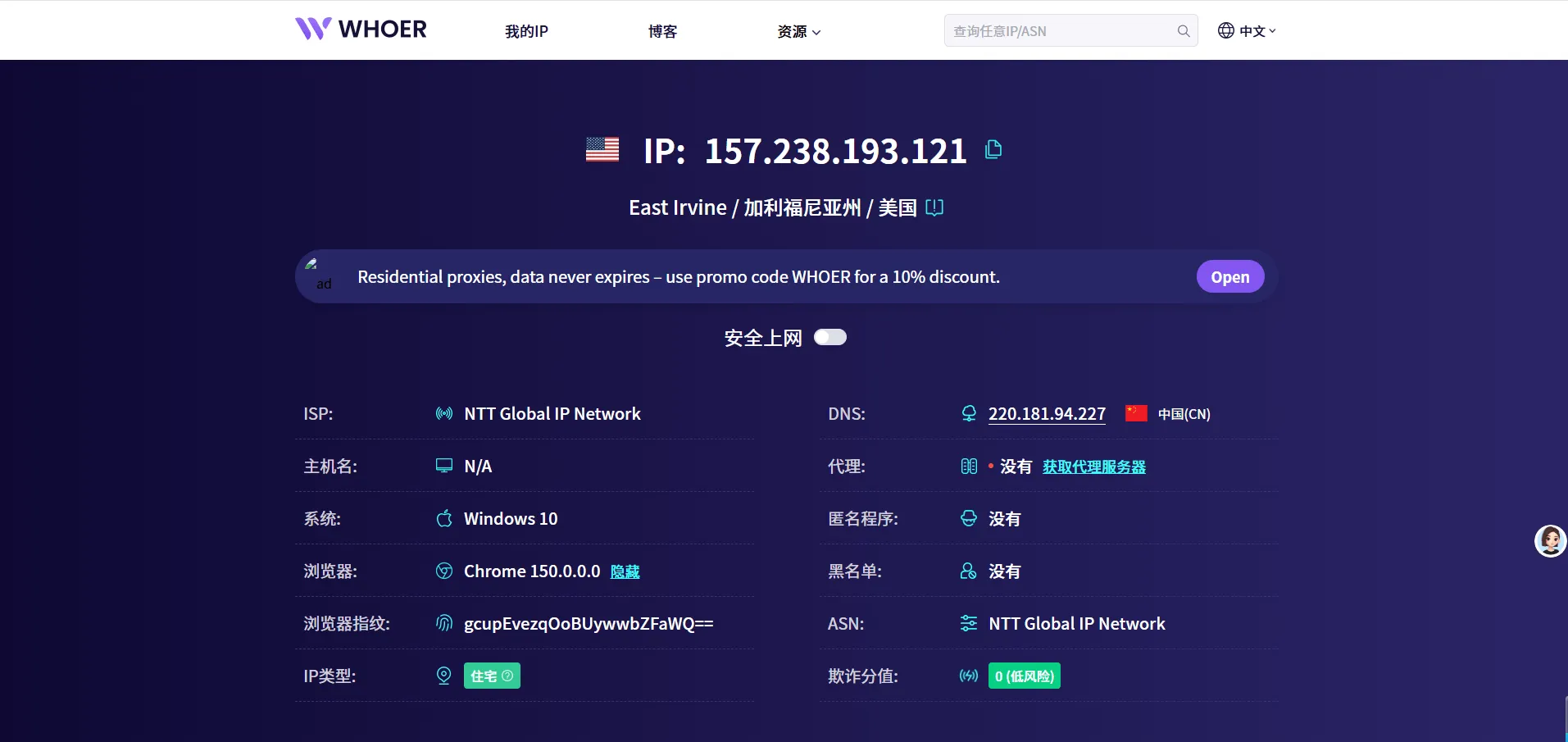Click the fraud score 欺诈分值 icon
Viewport: 1568px width, 742px height.
[969, 676]
